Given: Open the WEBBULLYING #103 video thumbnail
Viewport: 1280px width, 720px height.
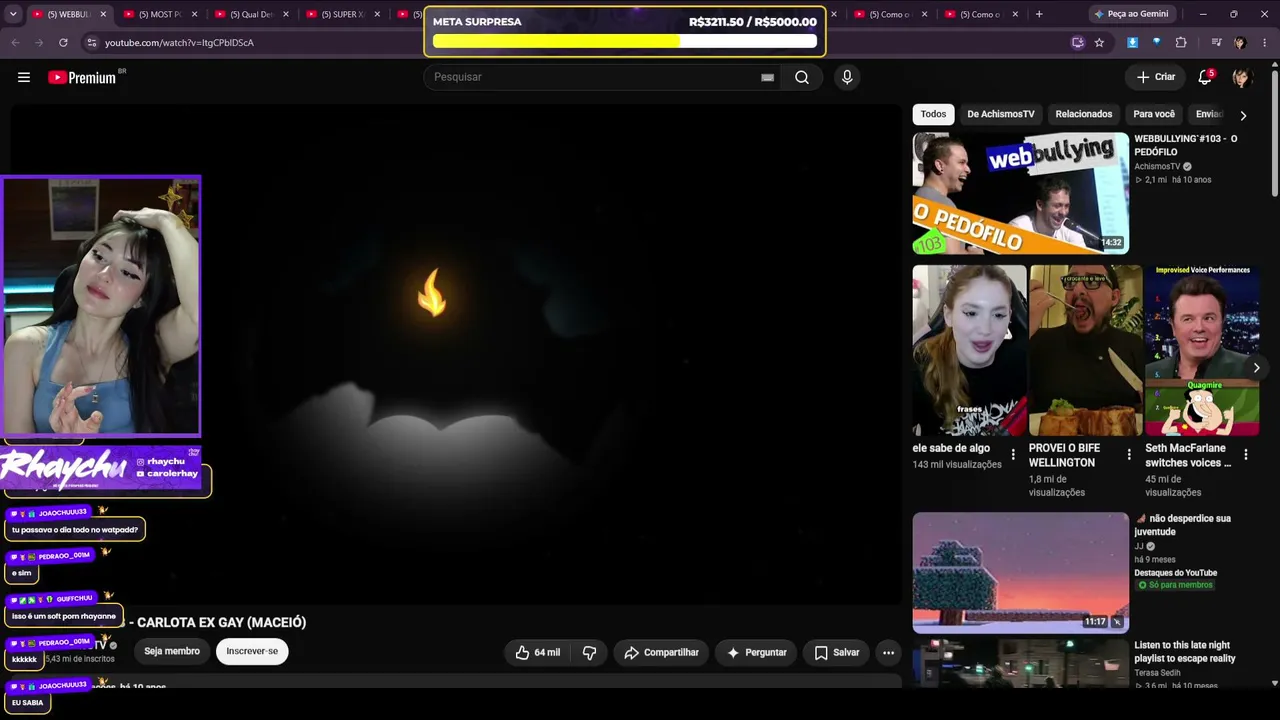Looking at the screenshot, I should [1020, 194].
